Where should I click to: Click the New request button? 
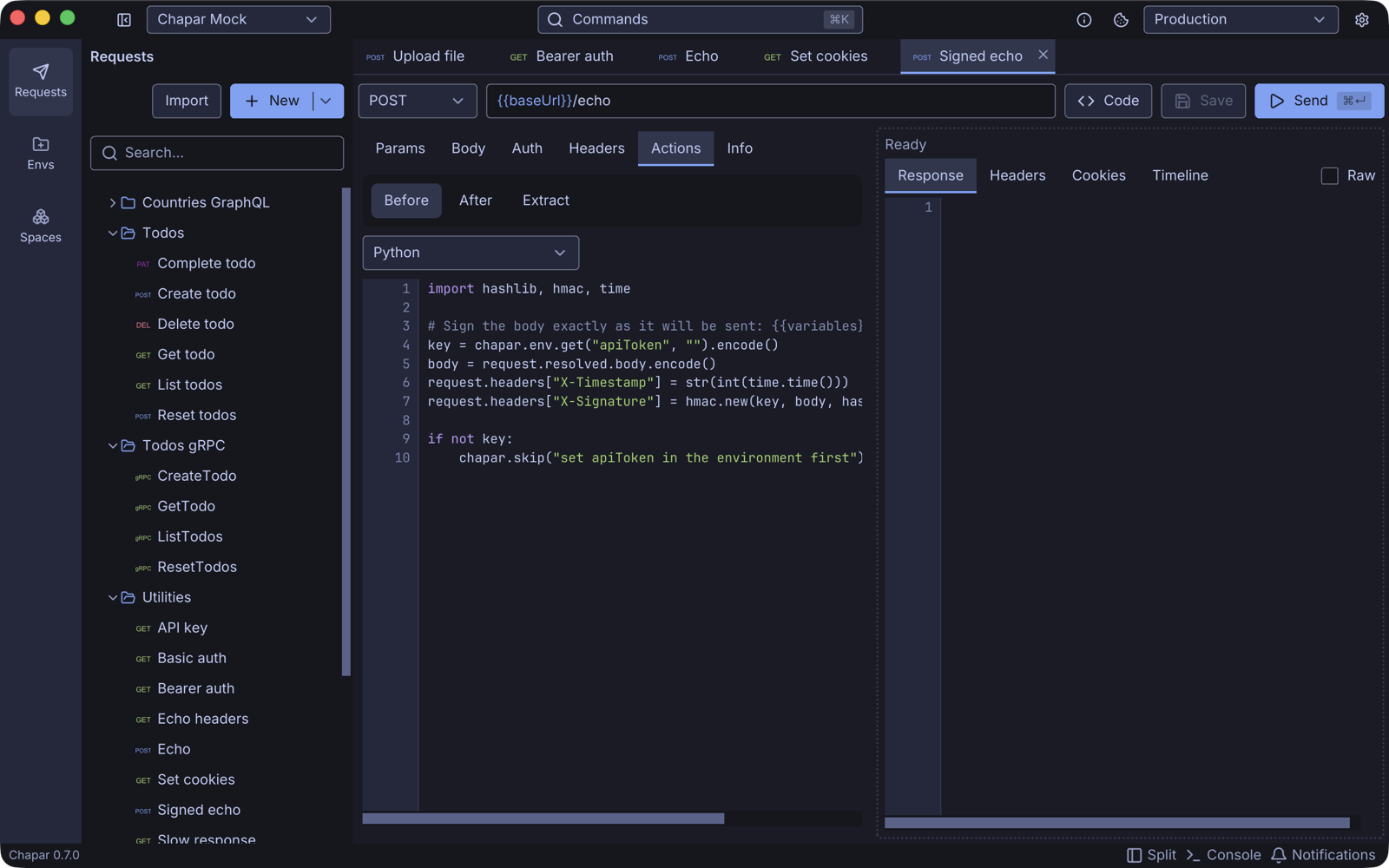coord(272,101)
